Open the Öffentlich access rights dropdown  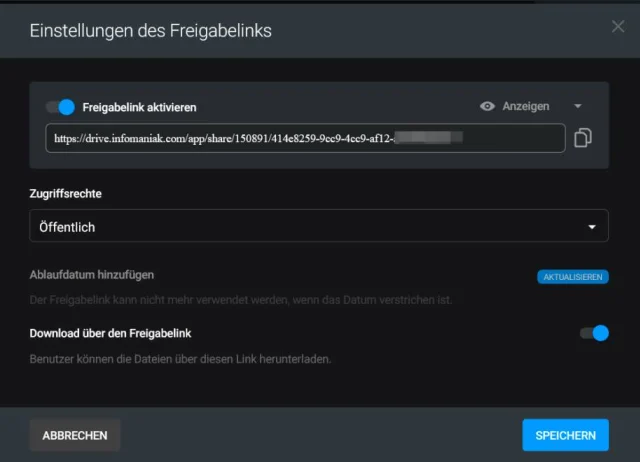pos(318,226)
